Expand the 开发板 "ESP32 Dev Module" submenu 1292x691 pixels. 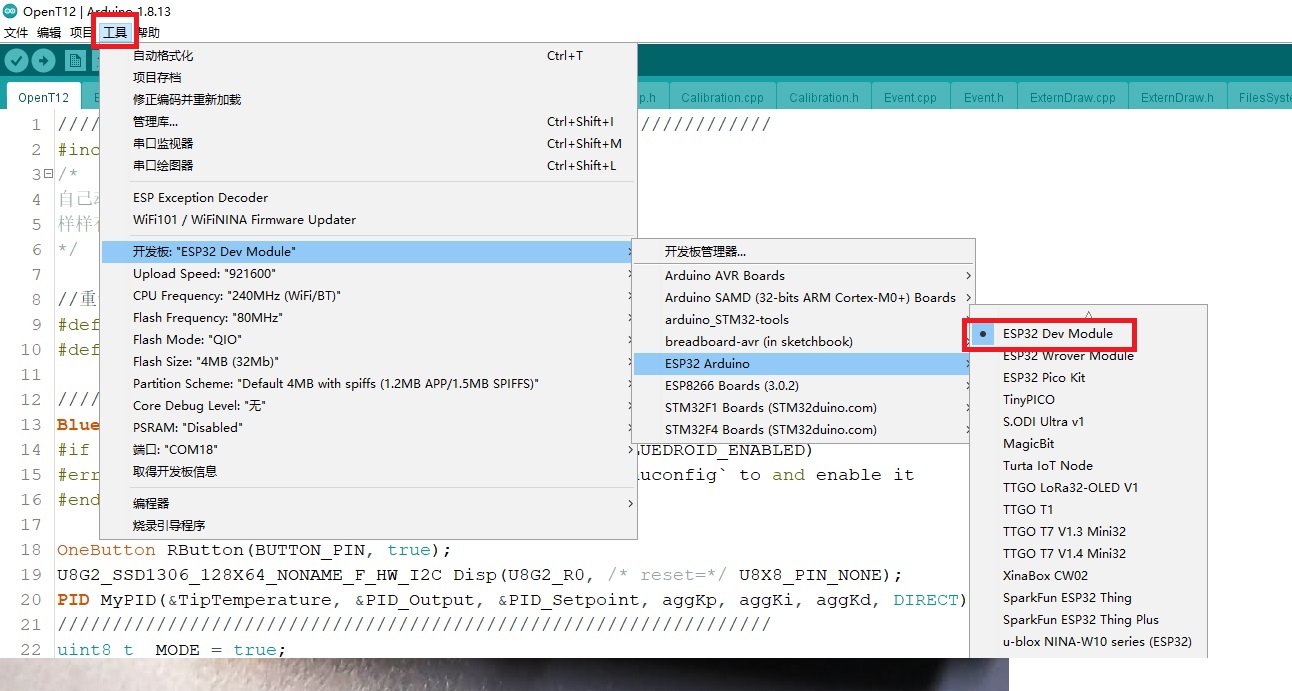pyautogui.click(x=368, y=252)
